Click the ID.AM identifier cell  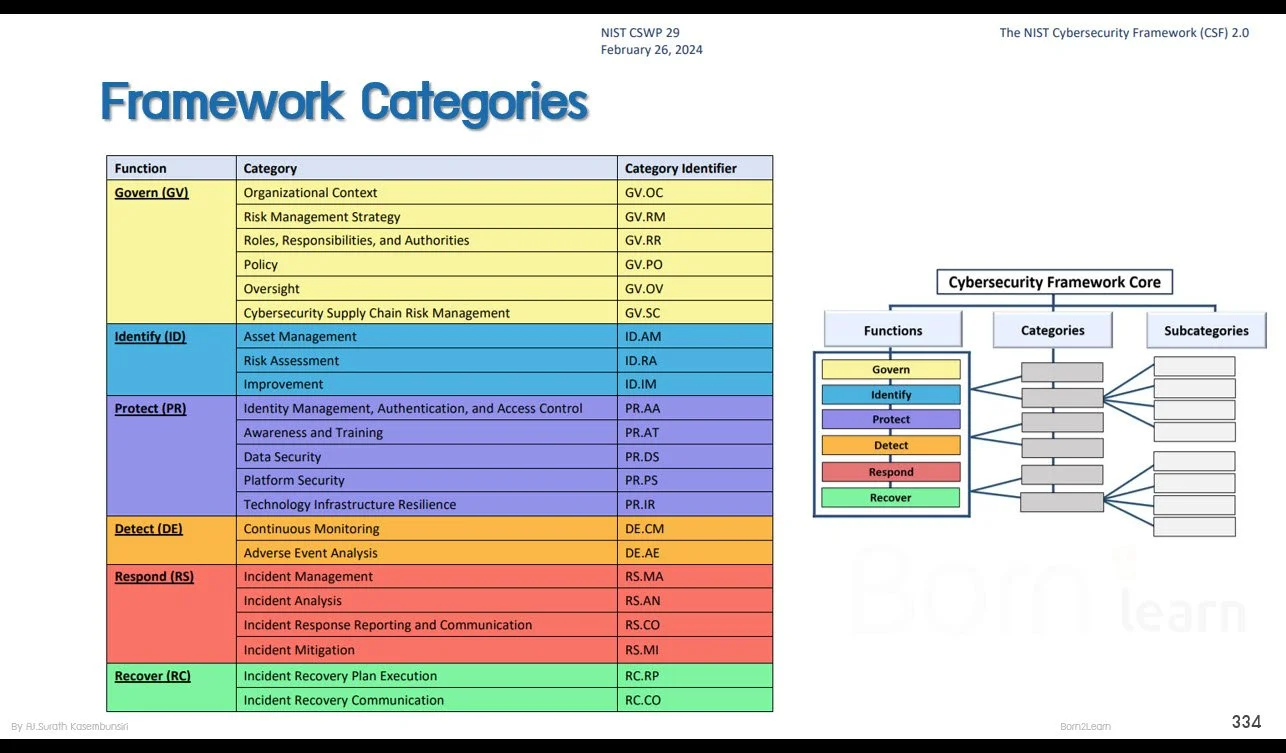[x=695, y=336]
